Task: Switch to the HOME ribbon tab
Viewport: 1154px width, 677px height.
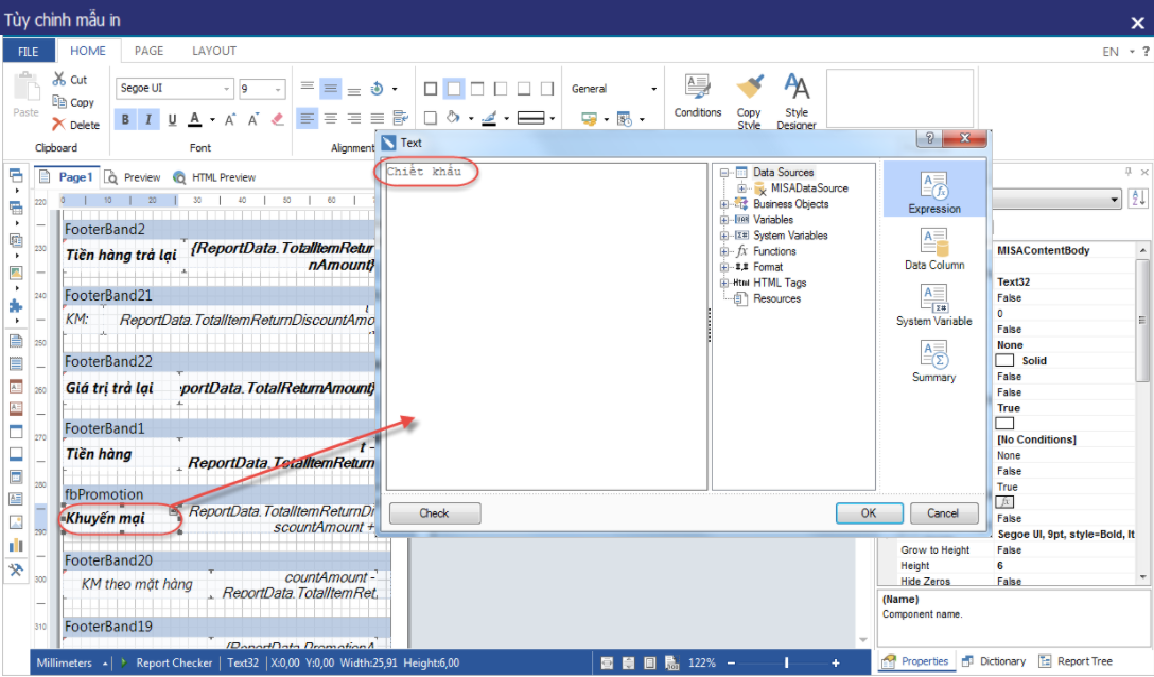Action: coord(88,51)
